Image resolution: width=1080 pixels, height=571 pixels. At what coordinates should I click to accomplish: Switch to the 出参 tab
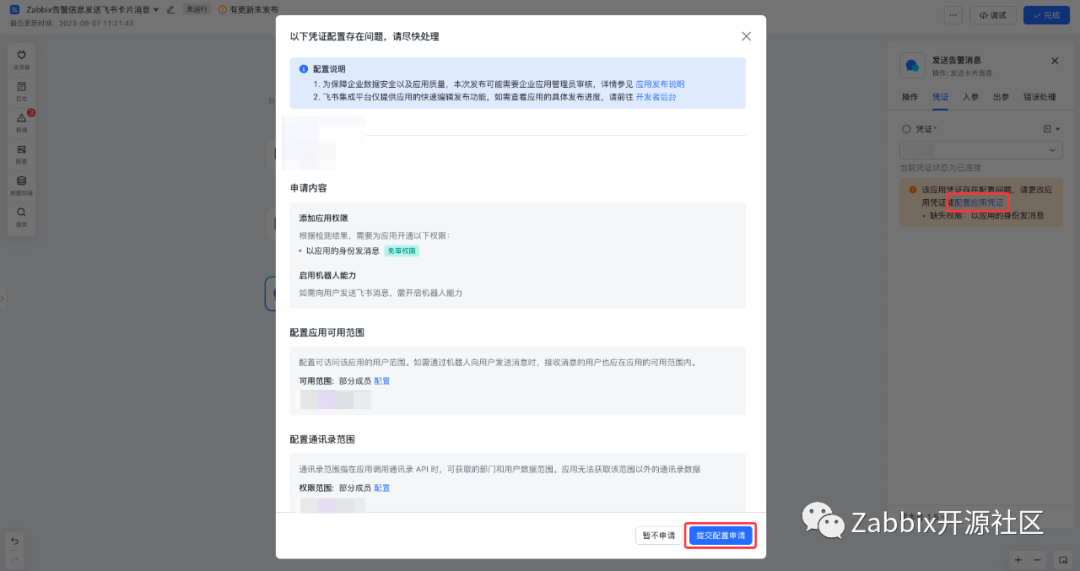point(1001,97)
